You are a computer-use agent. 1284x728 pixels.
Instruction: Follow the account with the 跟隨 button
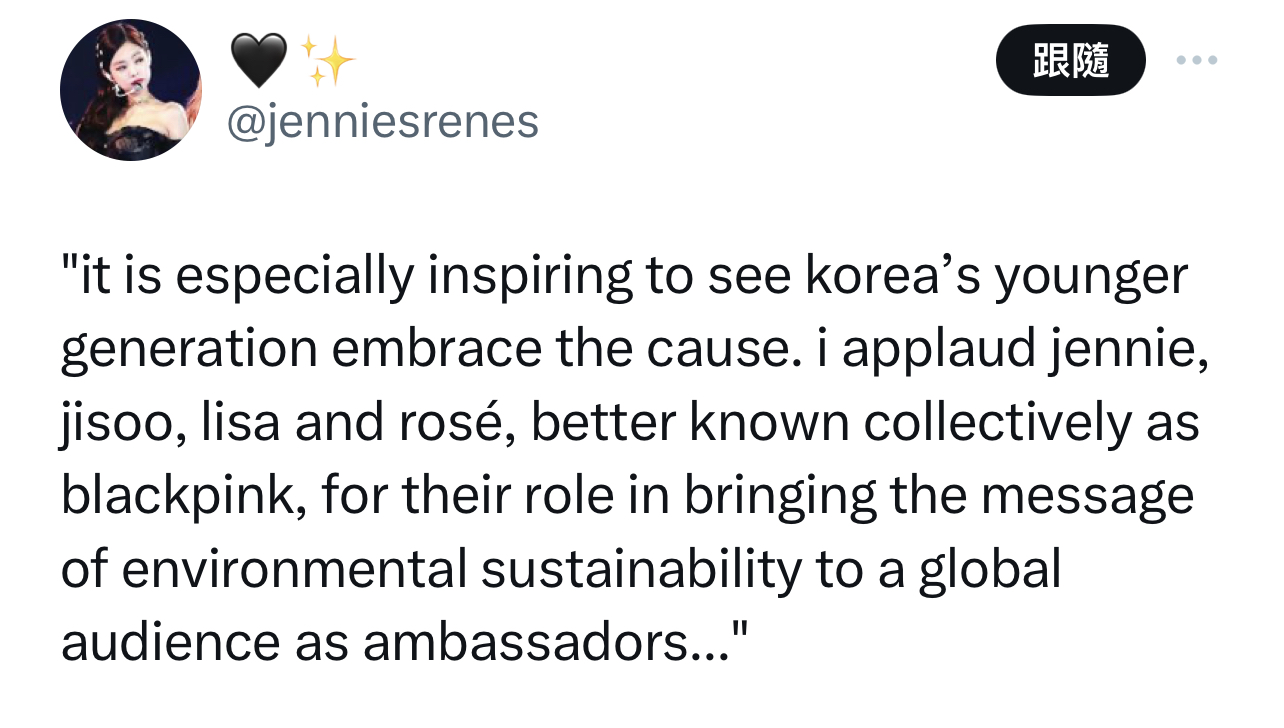click(1070, 60)
